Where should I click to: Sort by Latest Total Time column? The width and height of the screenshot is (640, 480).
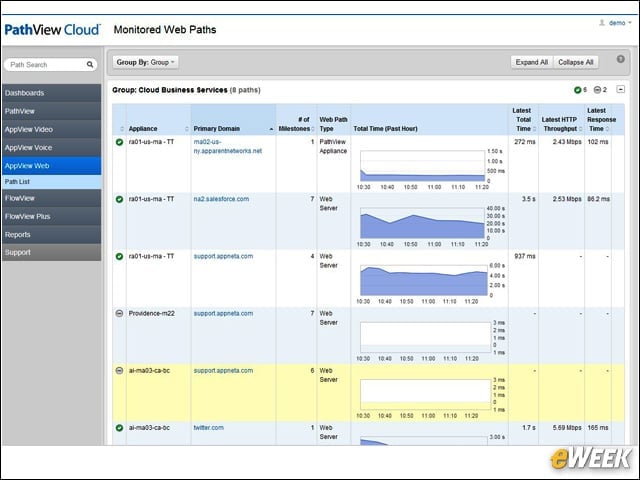[524, 120]
